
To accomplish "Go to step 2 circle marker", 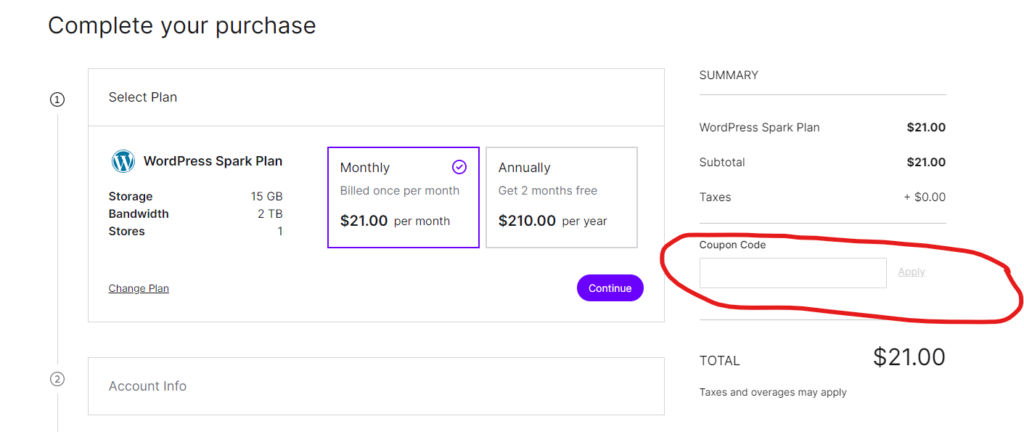I will tap(57, 378).
